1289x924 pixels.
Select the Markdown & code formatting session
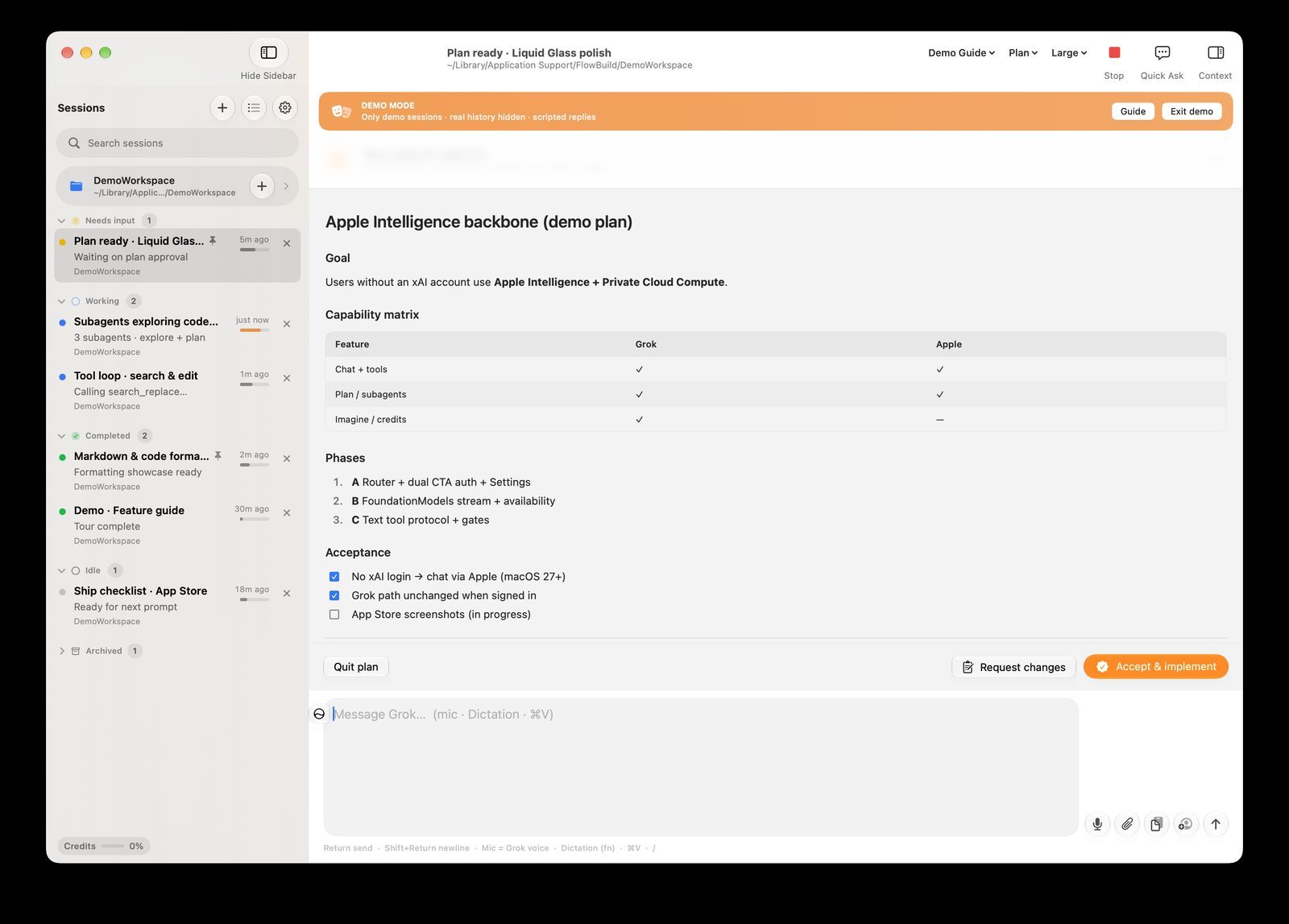[177, 470]
